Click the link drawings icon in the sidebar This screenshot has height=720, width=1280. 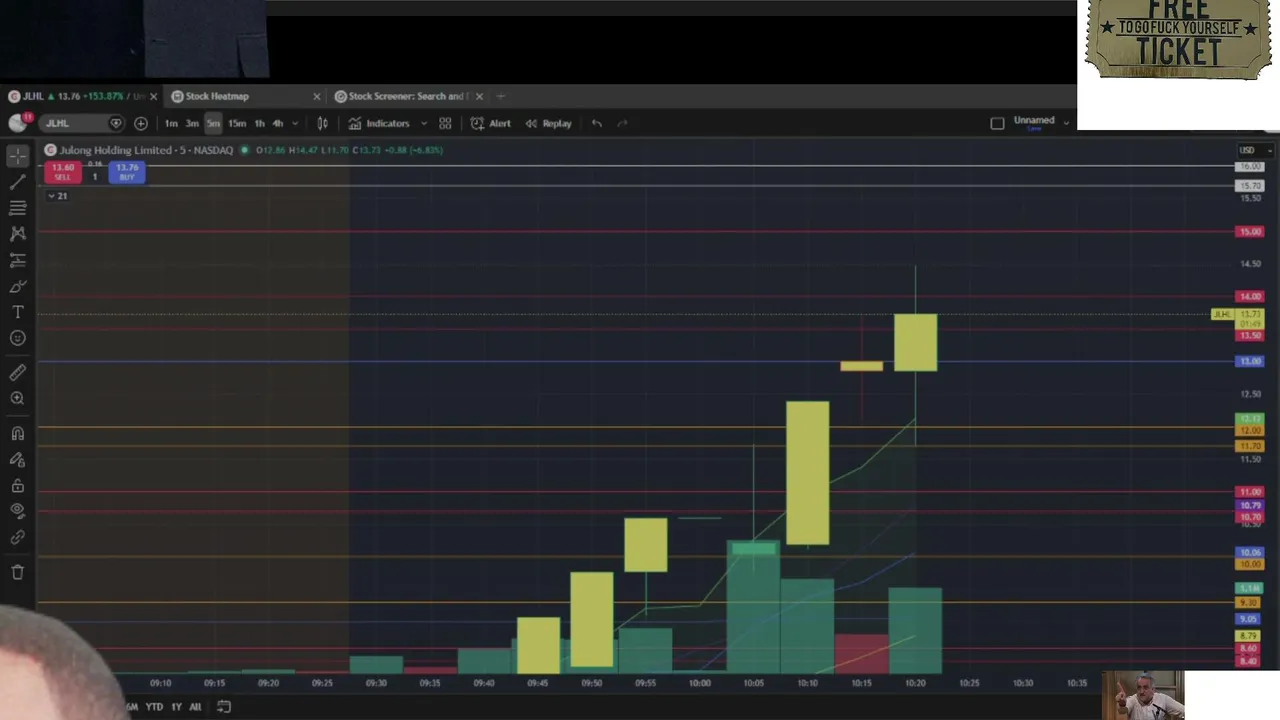17,537
